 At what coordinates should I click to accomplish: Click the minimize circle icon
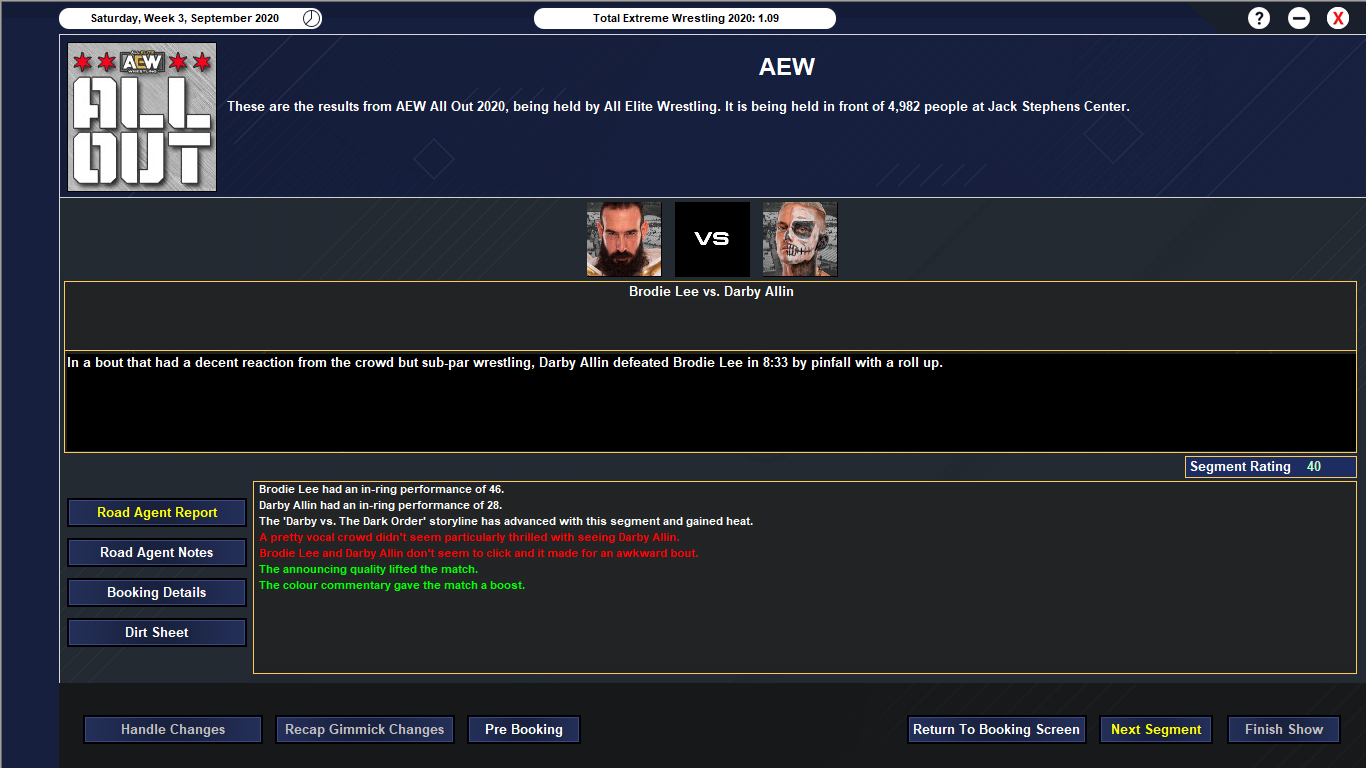tap(1299, 18)
